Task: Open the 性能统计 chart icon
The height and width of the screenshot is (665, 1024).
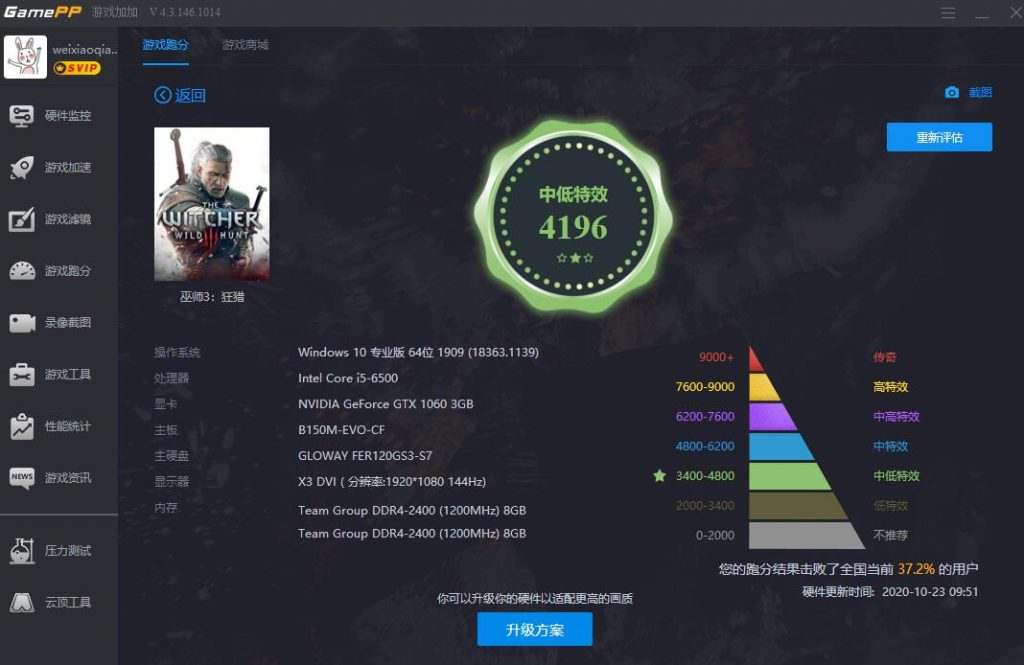Action: pos(22,426)
